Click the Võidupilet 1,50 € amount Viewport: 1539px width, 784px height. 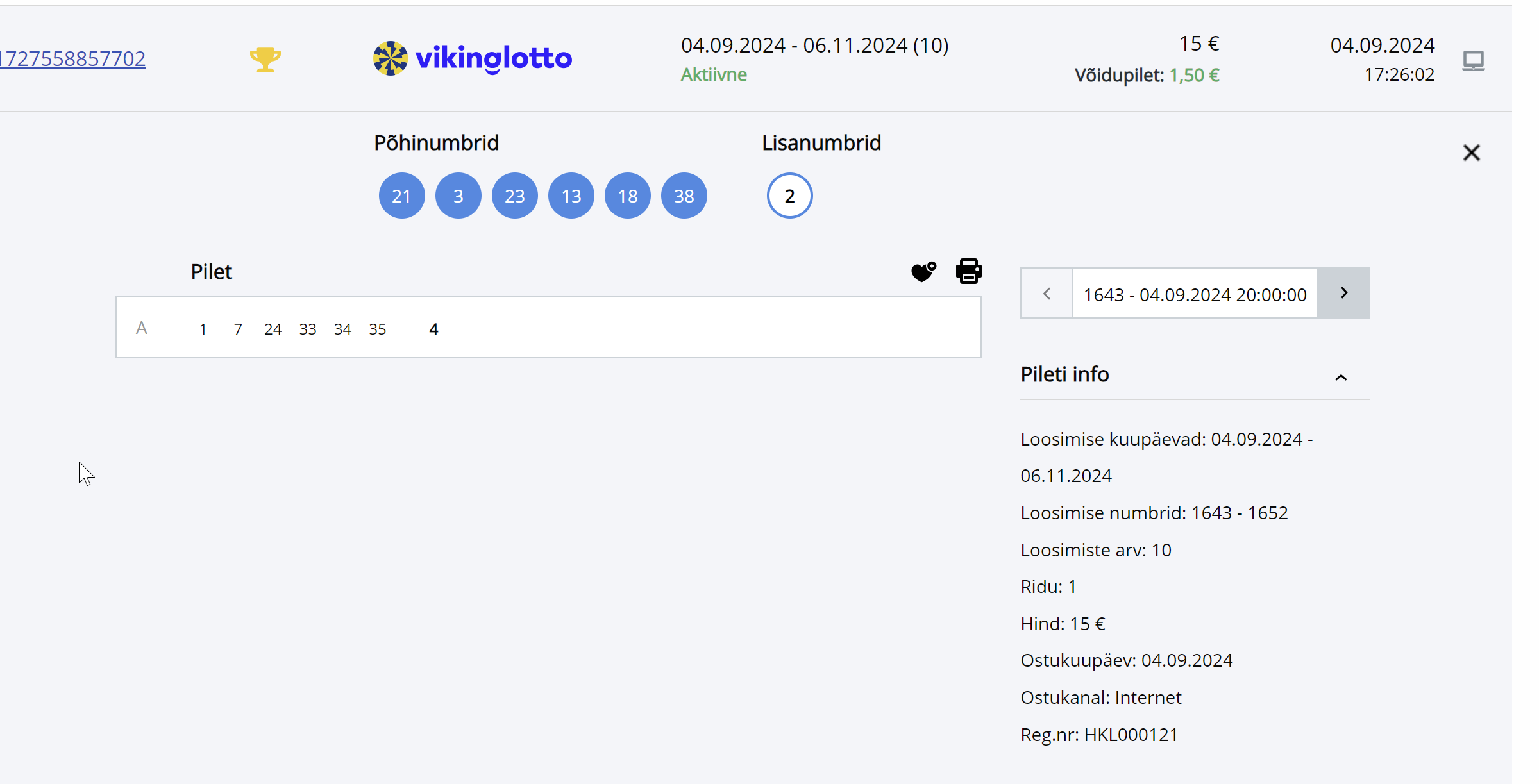point(1194,76)
